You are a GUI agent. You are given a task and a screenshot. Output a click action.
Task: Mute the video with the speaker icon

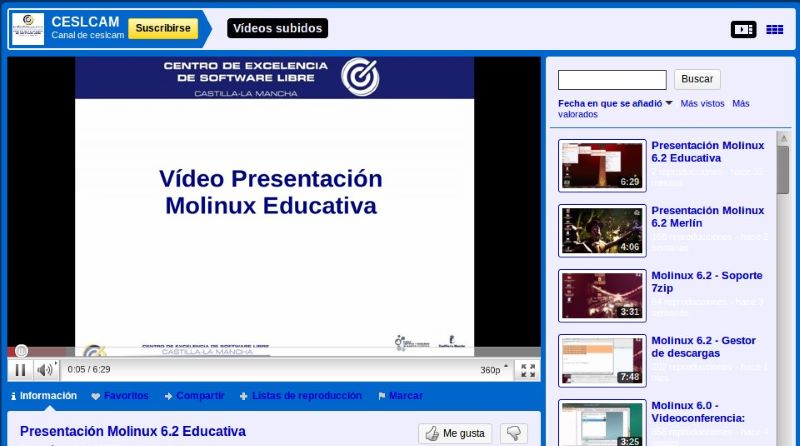[45, 370]
